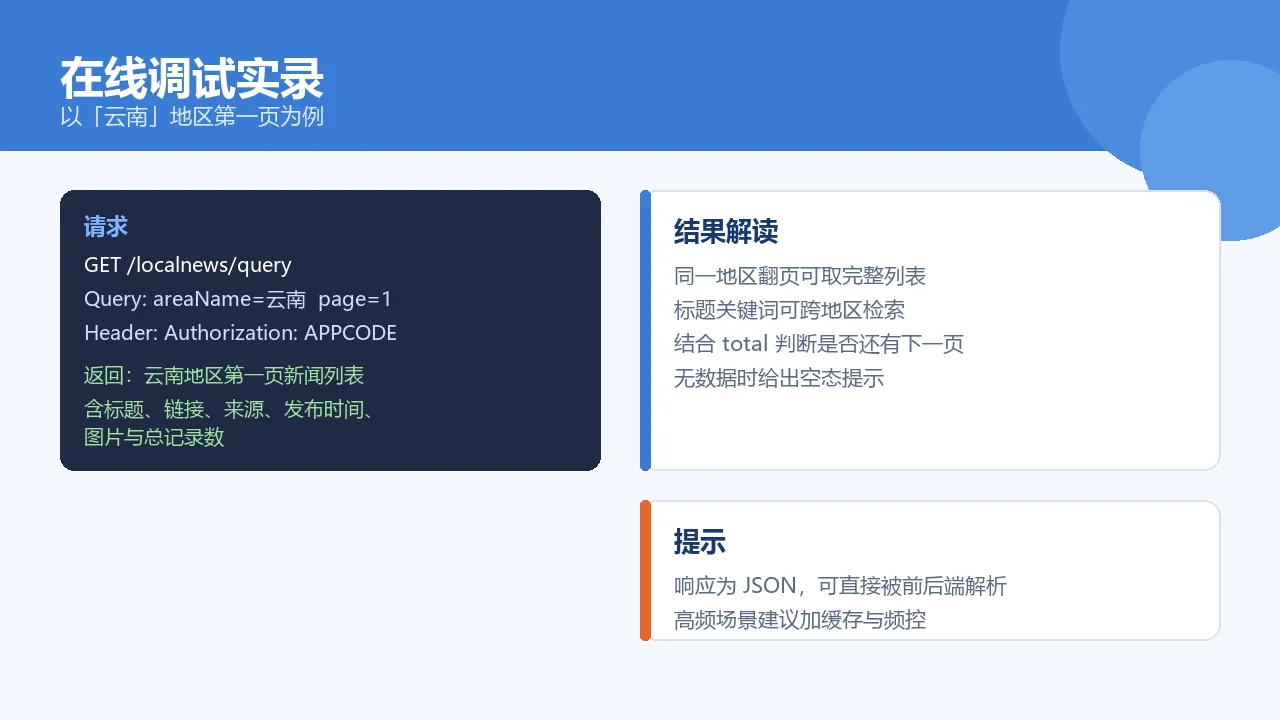Select the line 结合 total 判断是否还有下一页

click(x=819, y=344)
